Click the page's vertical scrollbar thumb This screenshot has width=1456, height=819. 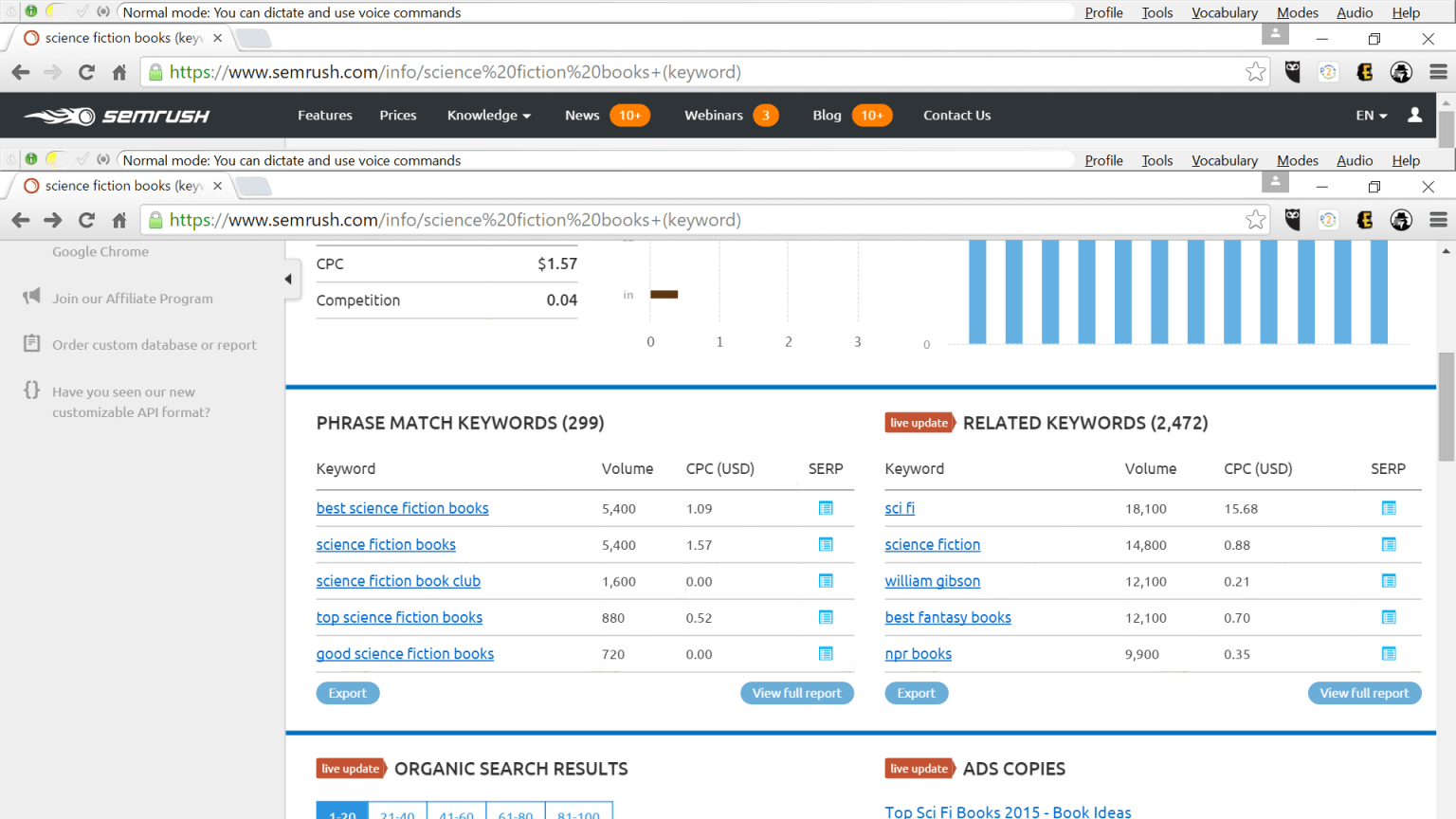[1446, 407]
